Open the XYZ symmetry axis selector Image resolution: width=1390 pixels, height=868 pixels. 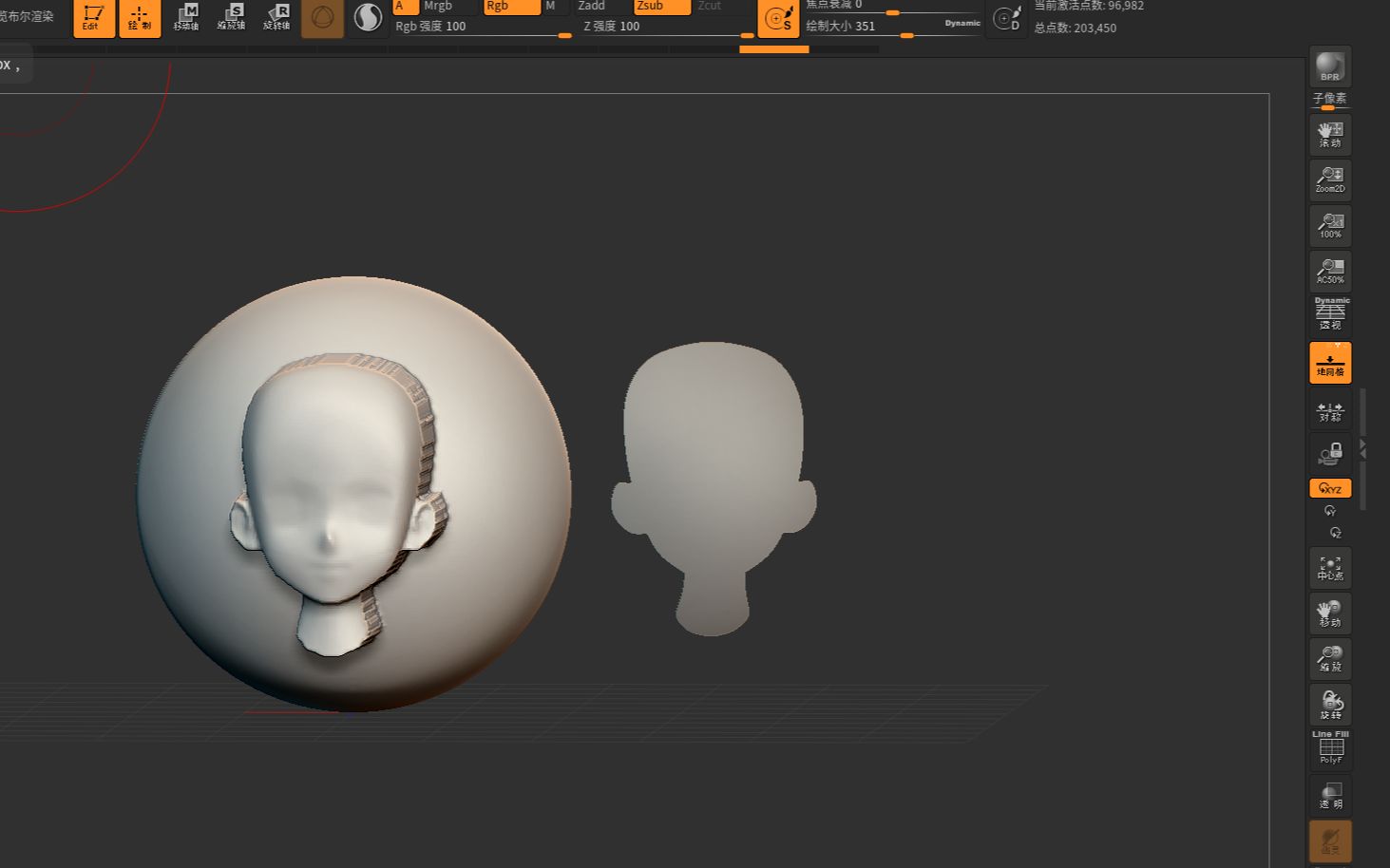pos(1329,488)
